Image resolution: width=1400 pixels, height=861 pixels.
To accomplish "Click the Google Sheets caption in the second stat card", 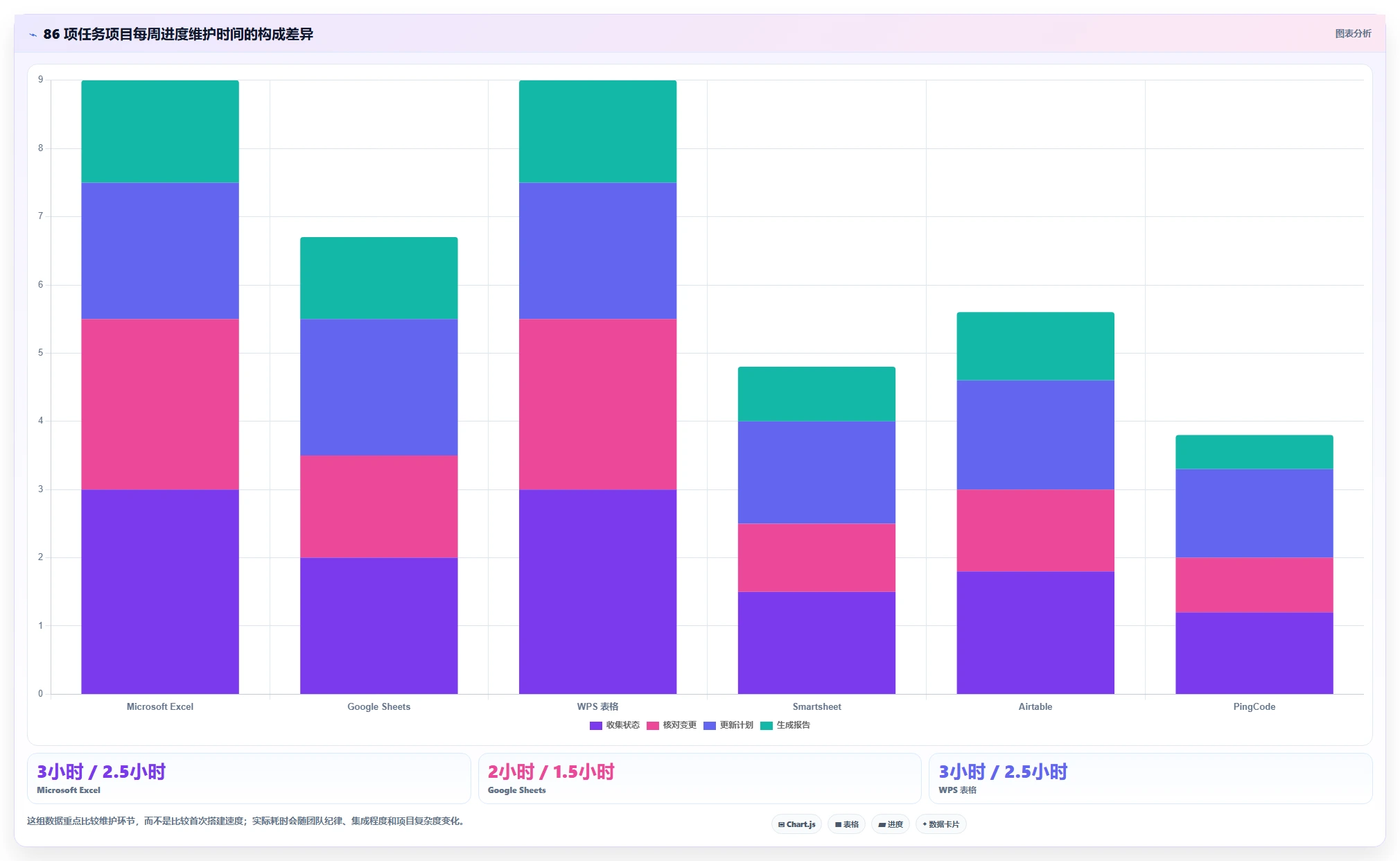I will click(x=517, y=790).
